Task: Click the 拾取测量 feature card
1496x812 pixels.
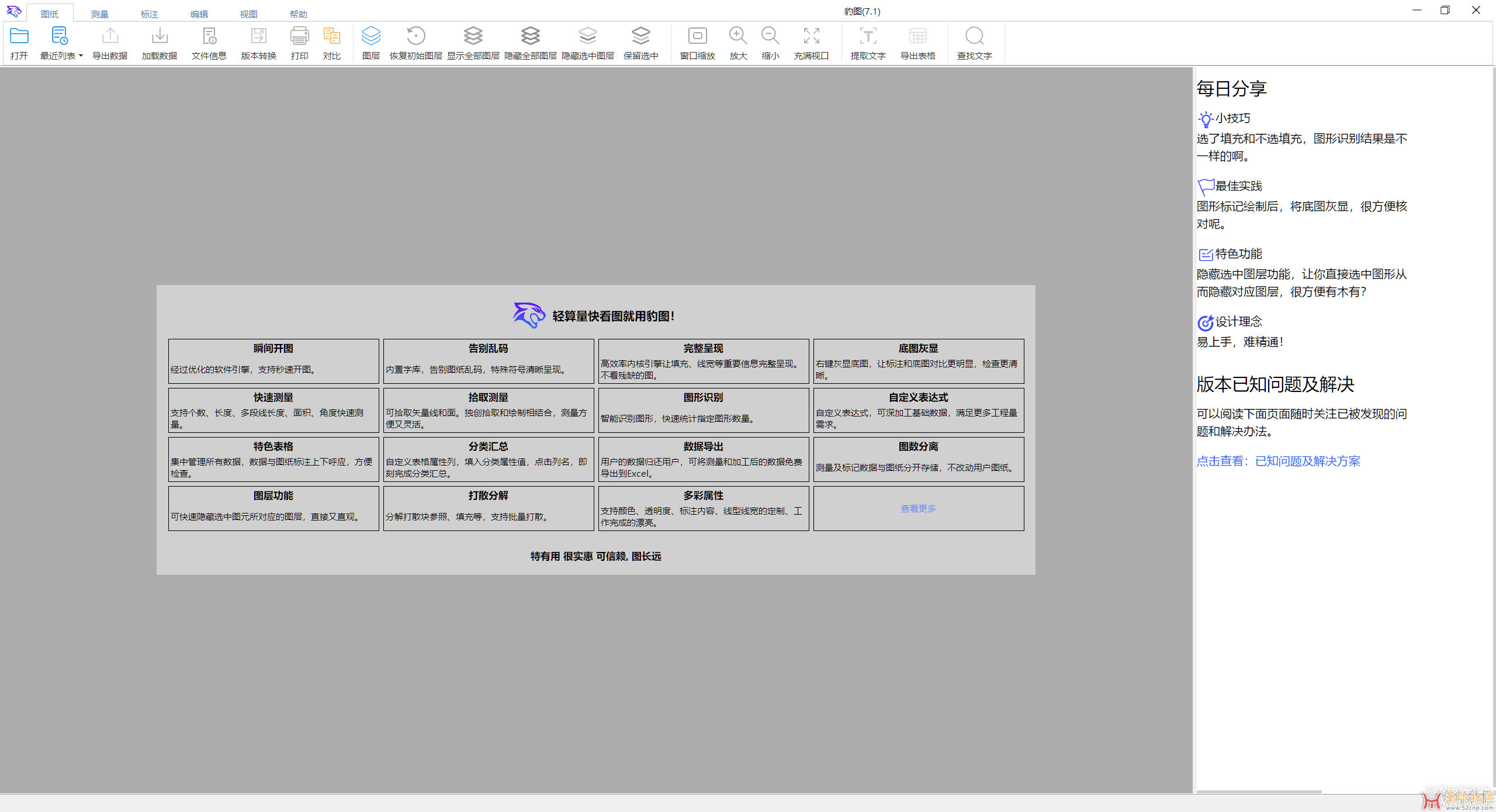Action: pyautogui.click(x=489, y=410)
